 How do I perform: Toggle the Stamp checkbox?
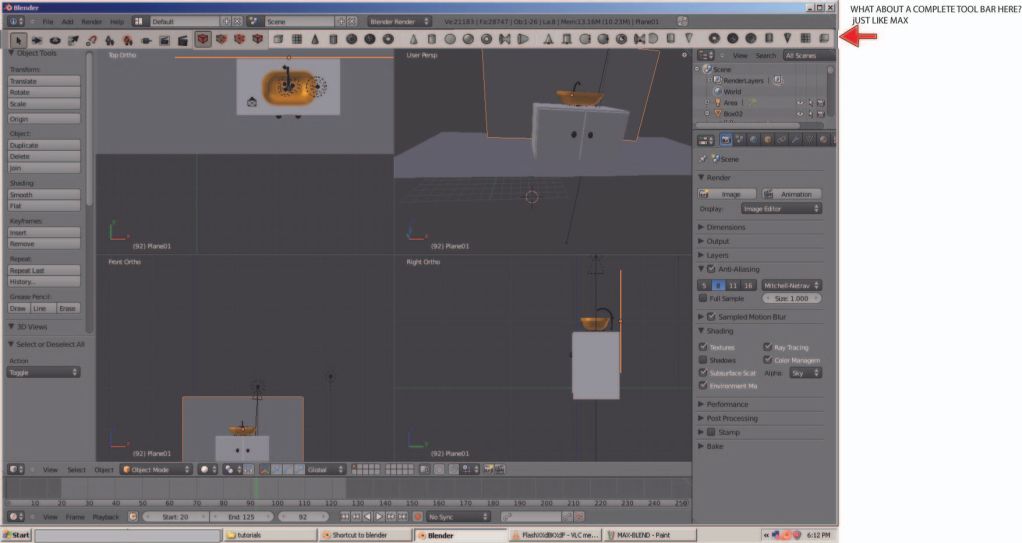point(712,432)
